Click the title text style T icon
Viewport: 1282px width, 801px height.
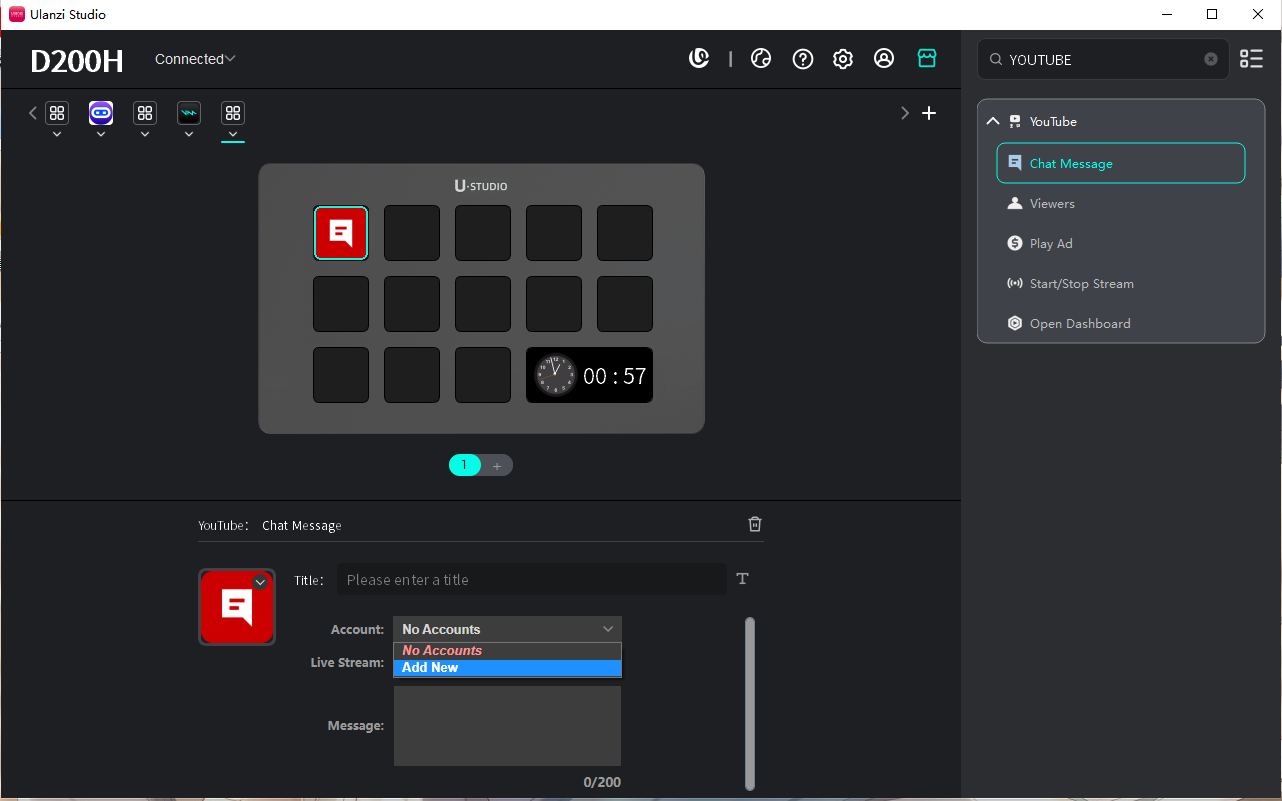[742, 579]
